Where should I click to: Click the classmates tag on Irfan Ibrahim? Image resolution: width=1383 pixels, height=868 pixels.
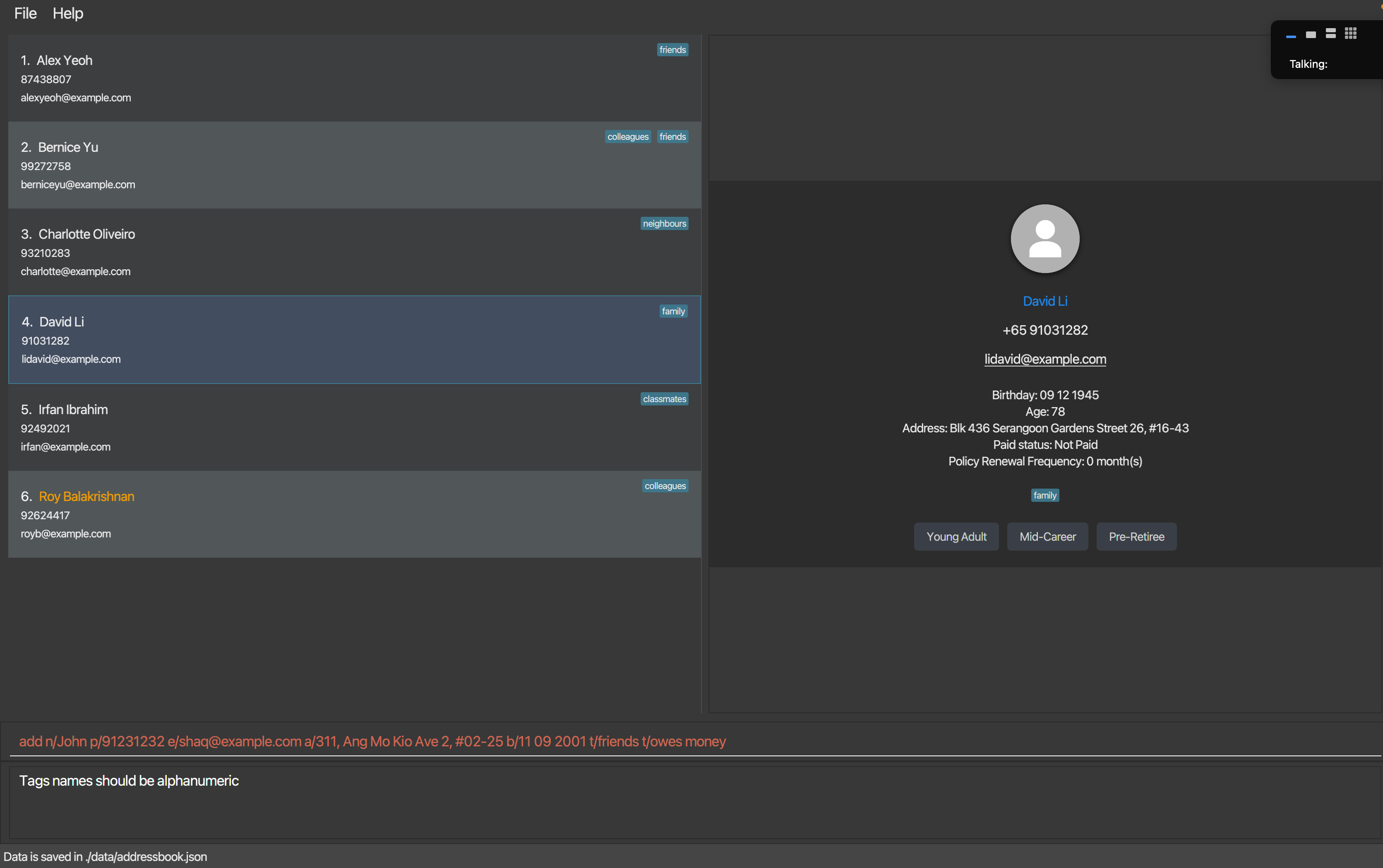point(664,399)
